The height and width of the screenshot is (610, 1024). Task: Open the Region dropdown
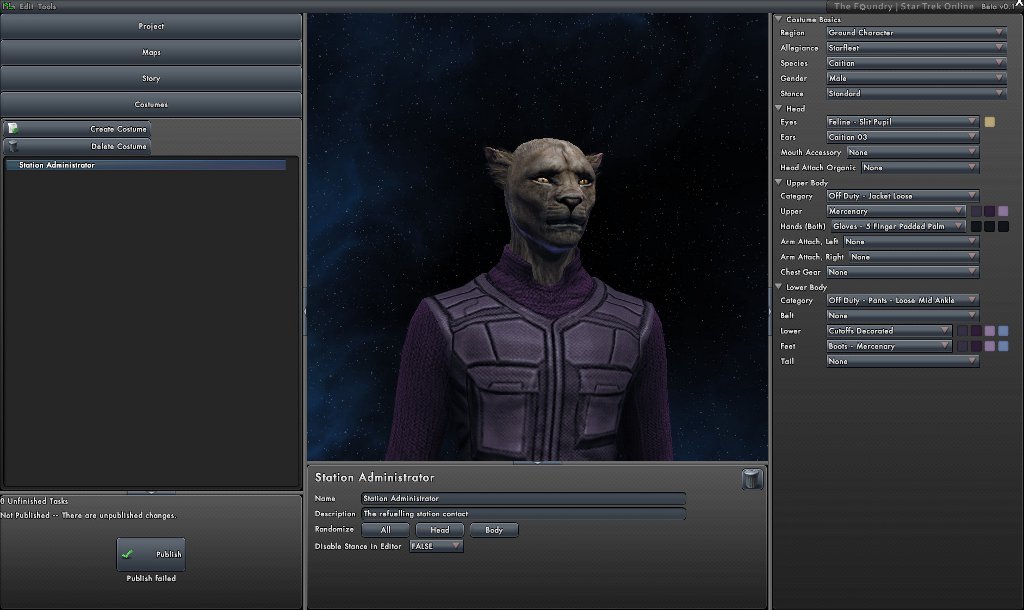click(x=916, y=32)
